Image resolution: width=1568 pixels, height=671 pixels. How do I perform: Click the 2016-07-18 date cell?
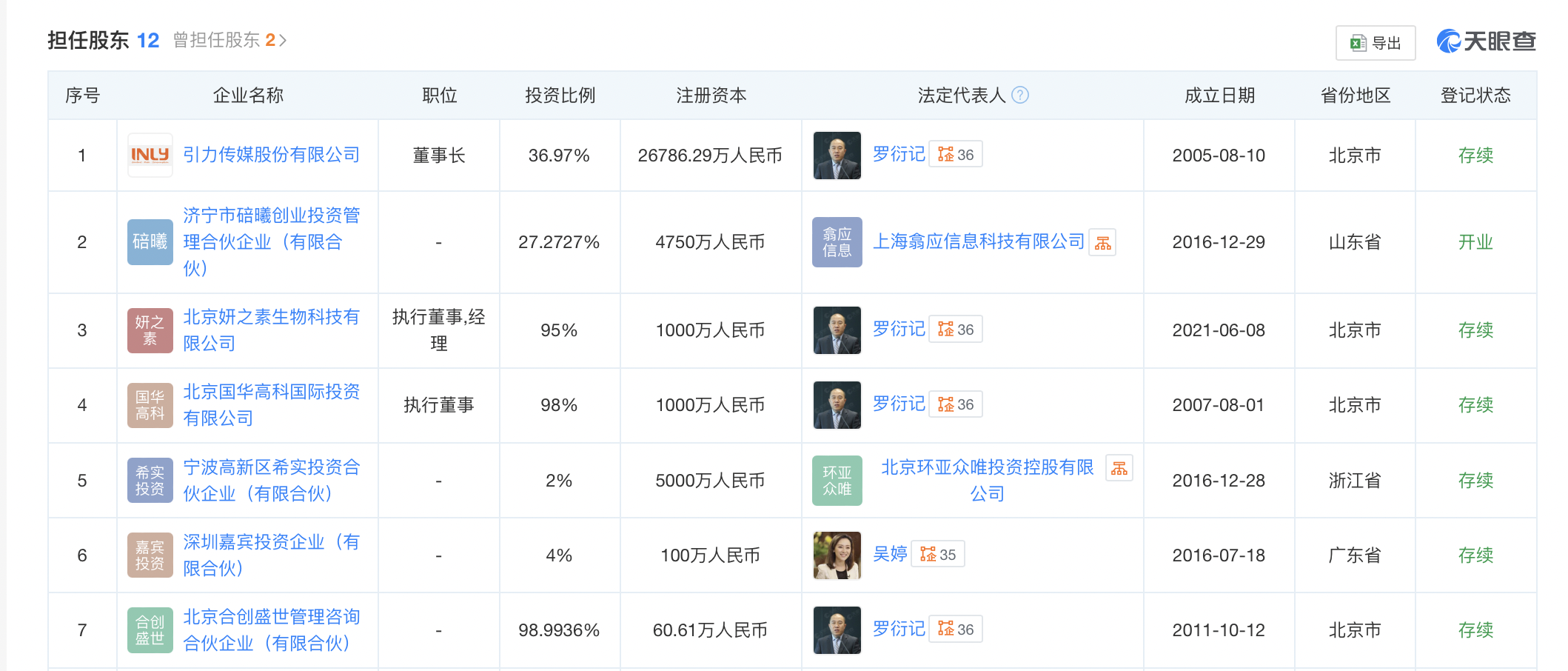(1219, 555)
